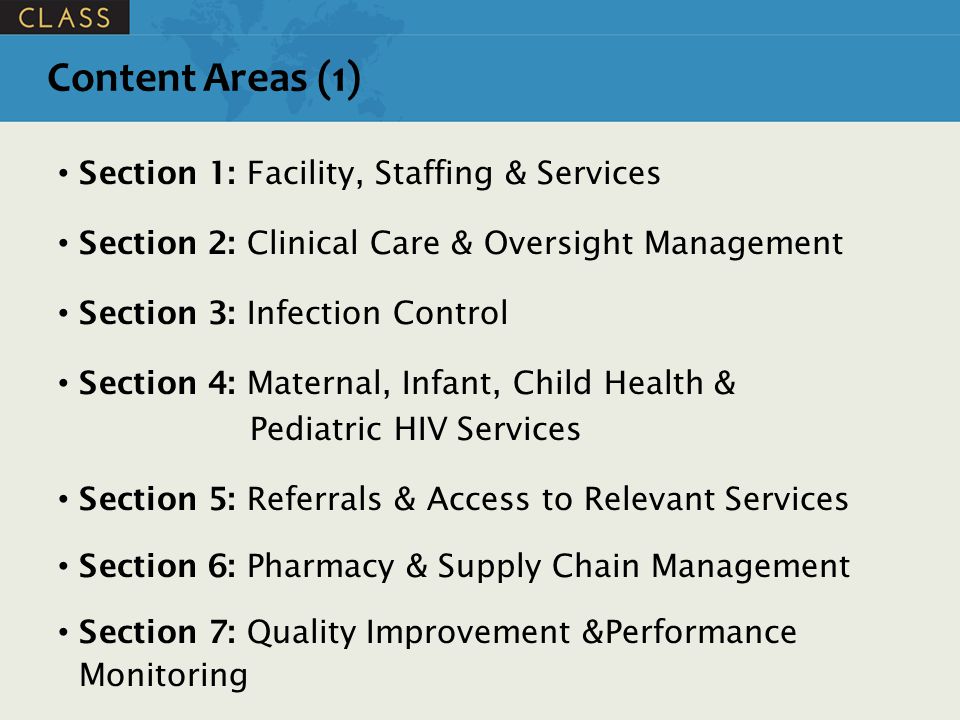
Task: Click the Content Areas (1) title
Action: (x=204, y=78)
